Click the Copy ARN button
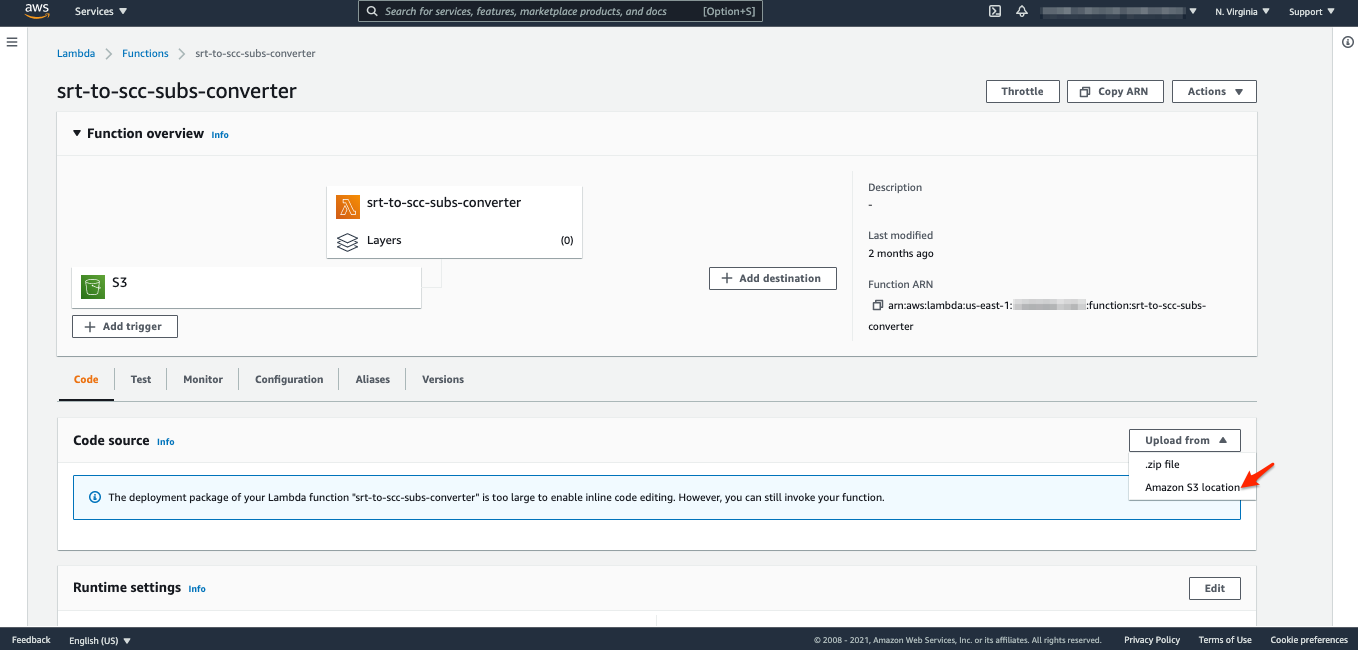 click(1113, 91)
